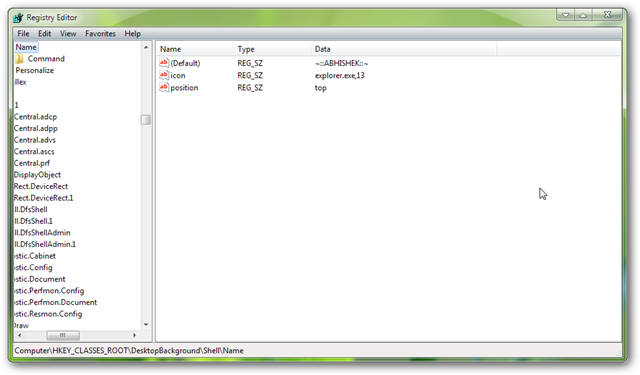Screen dimensions: 640x375
Task: Sort values by the Name column header
Action: 195,49
